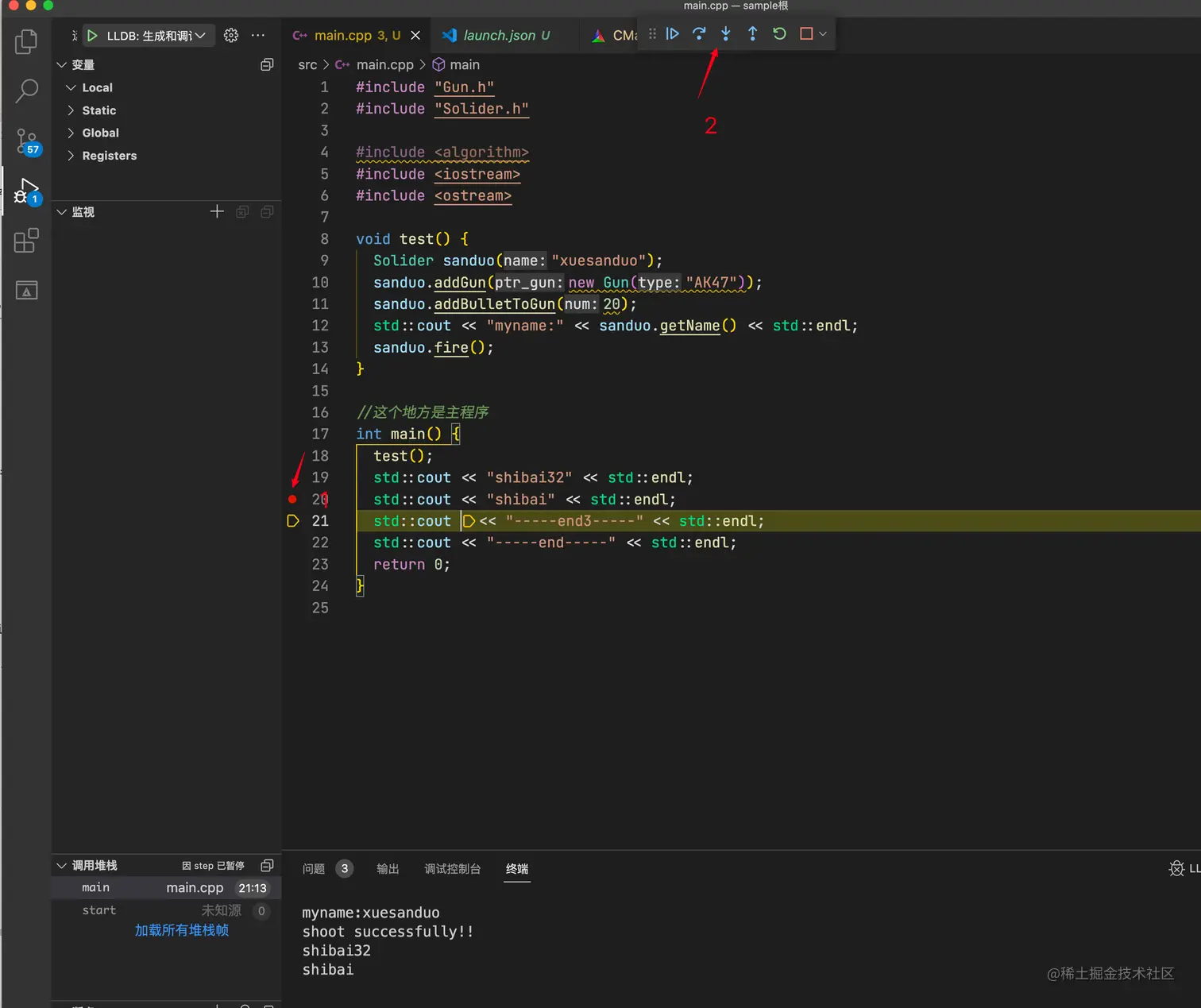Close the main.cpp editor tab

click(415, 36)
